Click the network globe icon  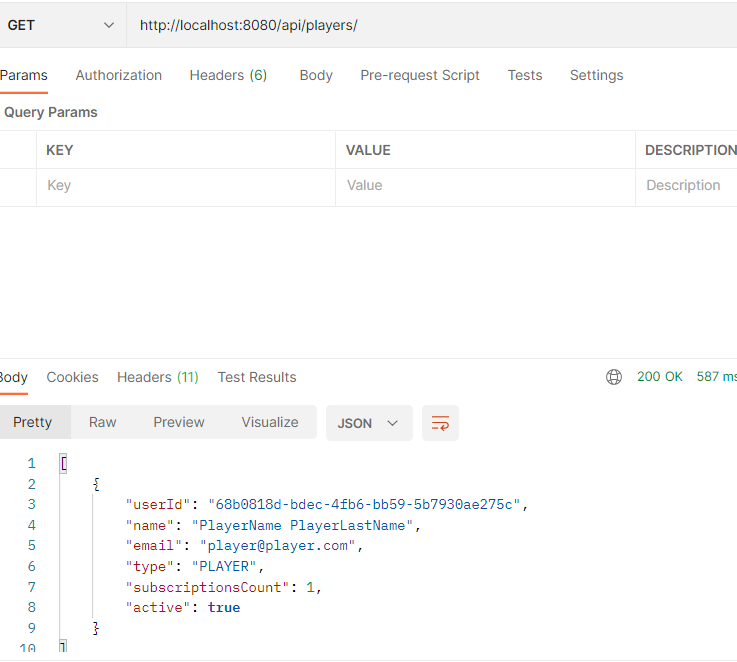click(614, 377)
